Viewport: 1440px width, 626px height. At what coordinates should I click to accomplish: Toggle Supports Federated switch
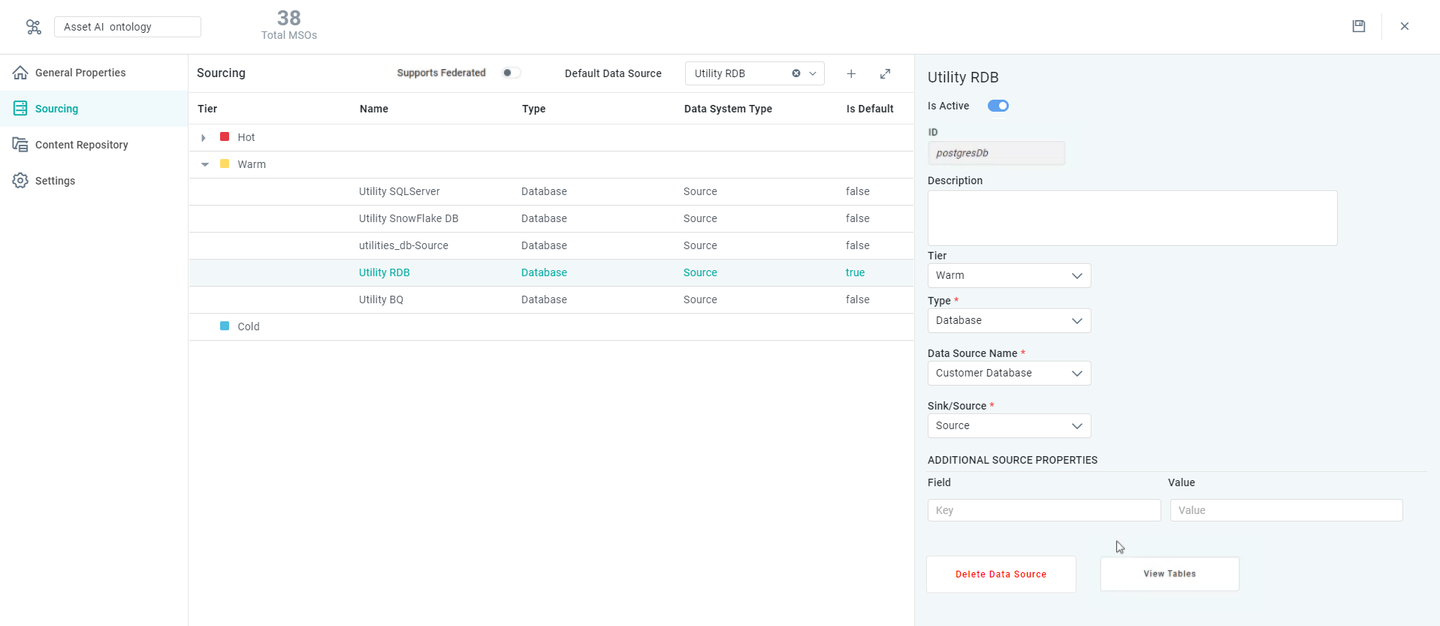(511, 73)
